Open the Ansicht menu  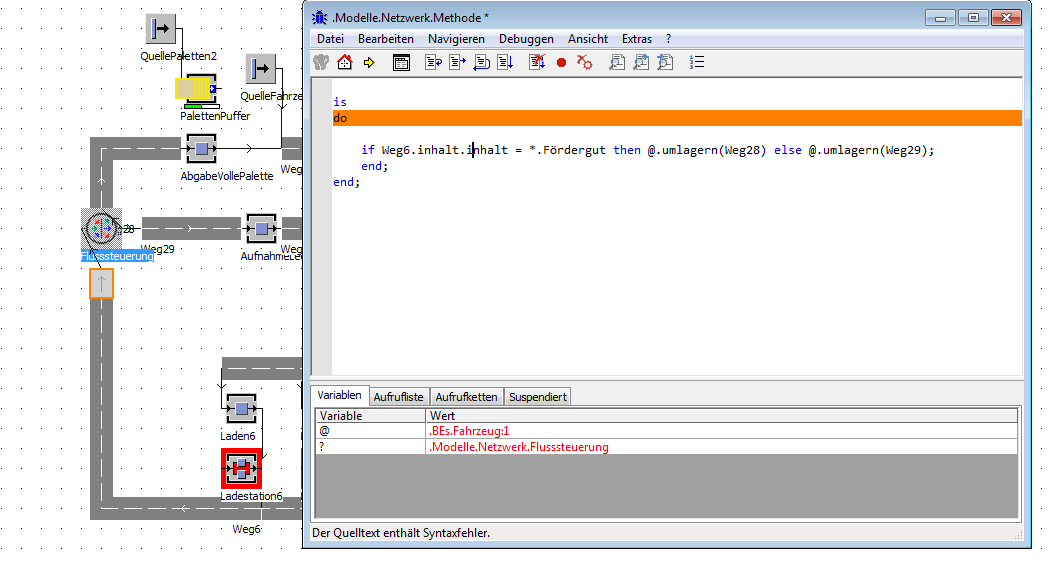coord(588,39)
